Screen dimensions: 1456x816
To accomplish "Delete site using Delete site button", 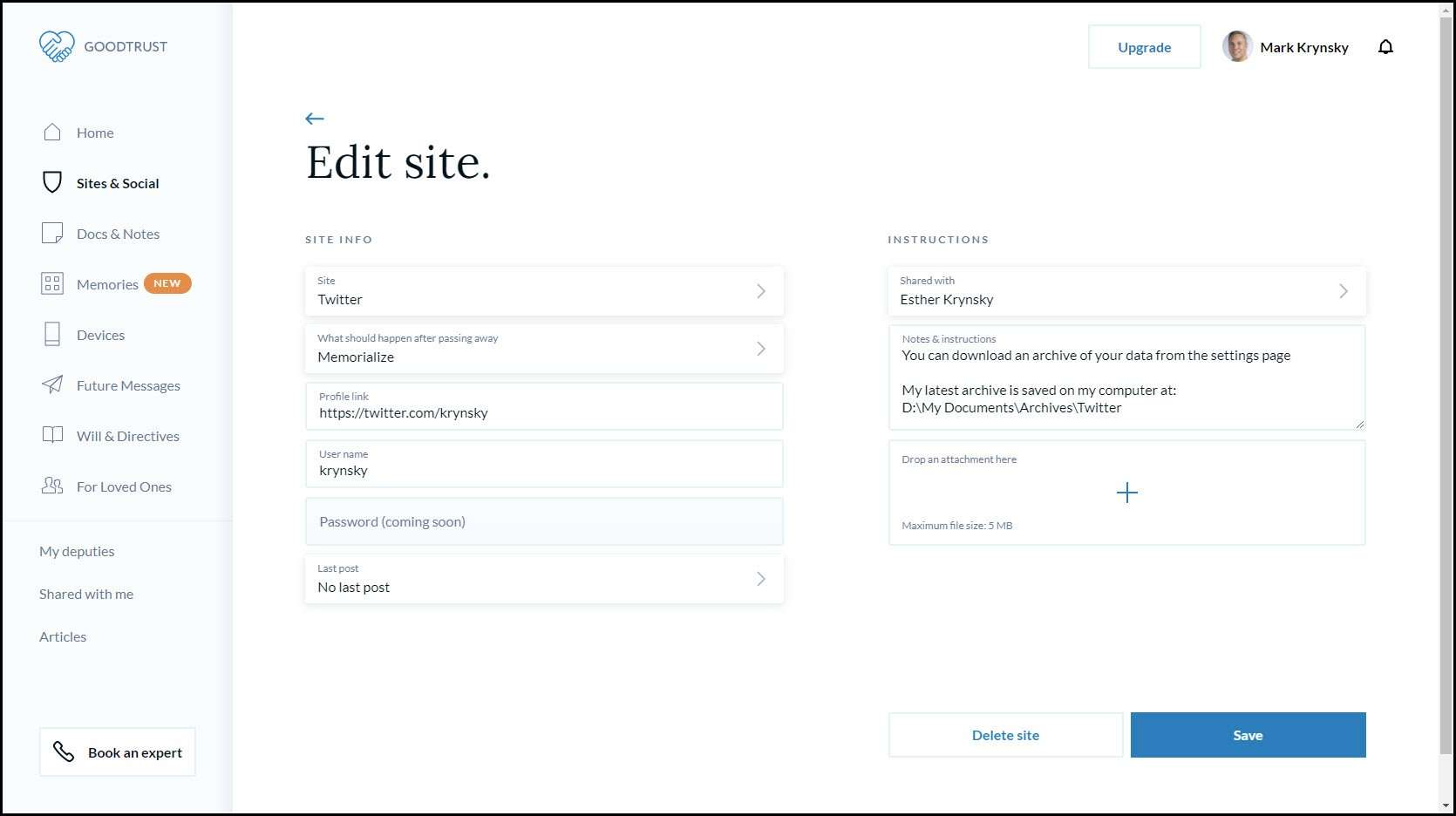I will [x=1005, y=735].
